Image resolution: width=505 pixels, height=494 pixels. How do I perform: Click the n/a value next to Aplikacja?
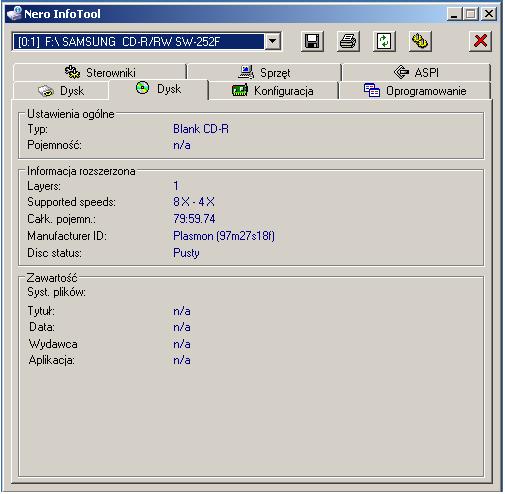tap(182, 360)
